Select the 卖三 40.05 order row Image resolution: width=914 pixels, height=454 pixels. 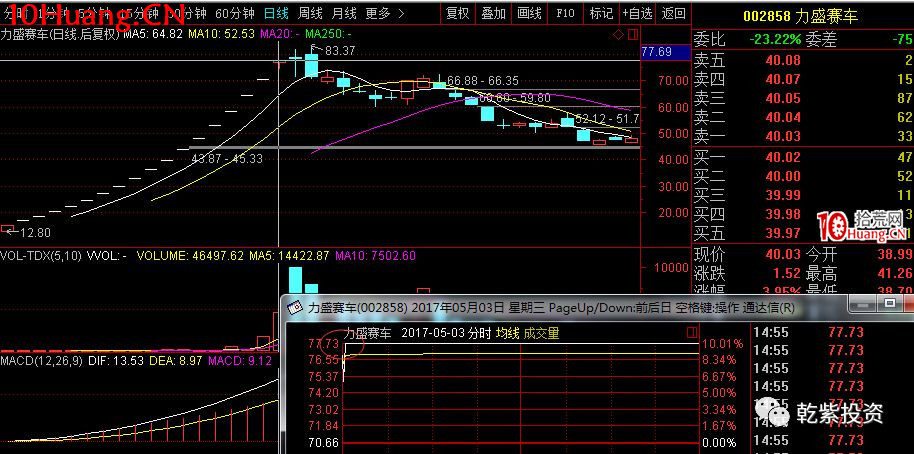[803, 98]
